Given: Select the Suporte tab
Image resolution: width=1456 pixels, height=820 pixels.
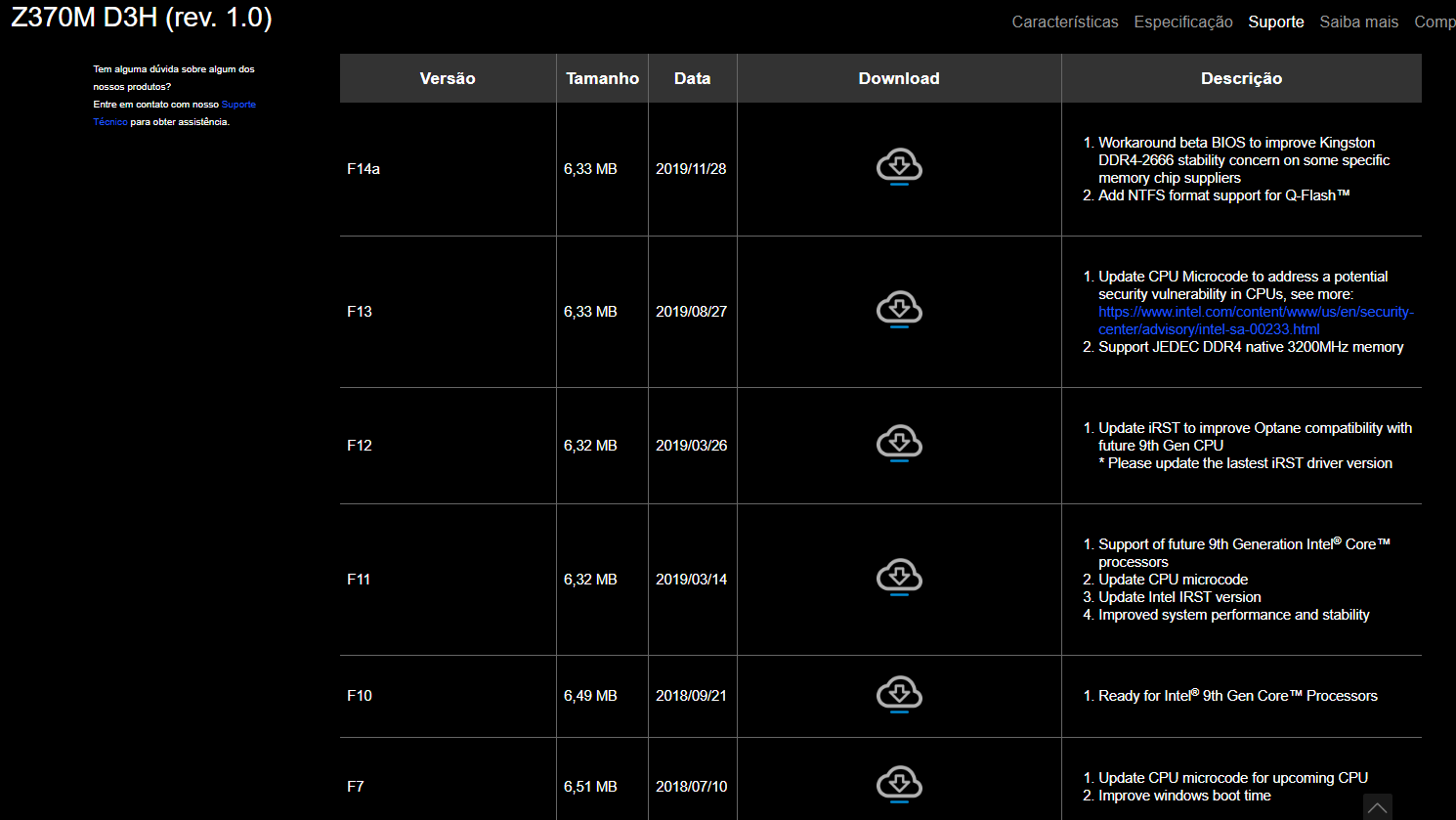Looking at the screenshot, I should pos(1276,22).
